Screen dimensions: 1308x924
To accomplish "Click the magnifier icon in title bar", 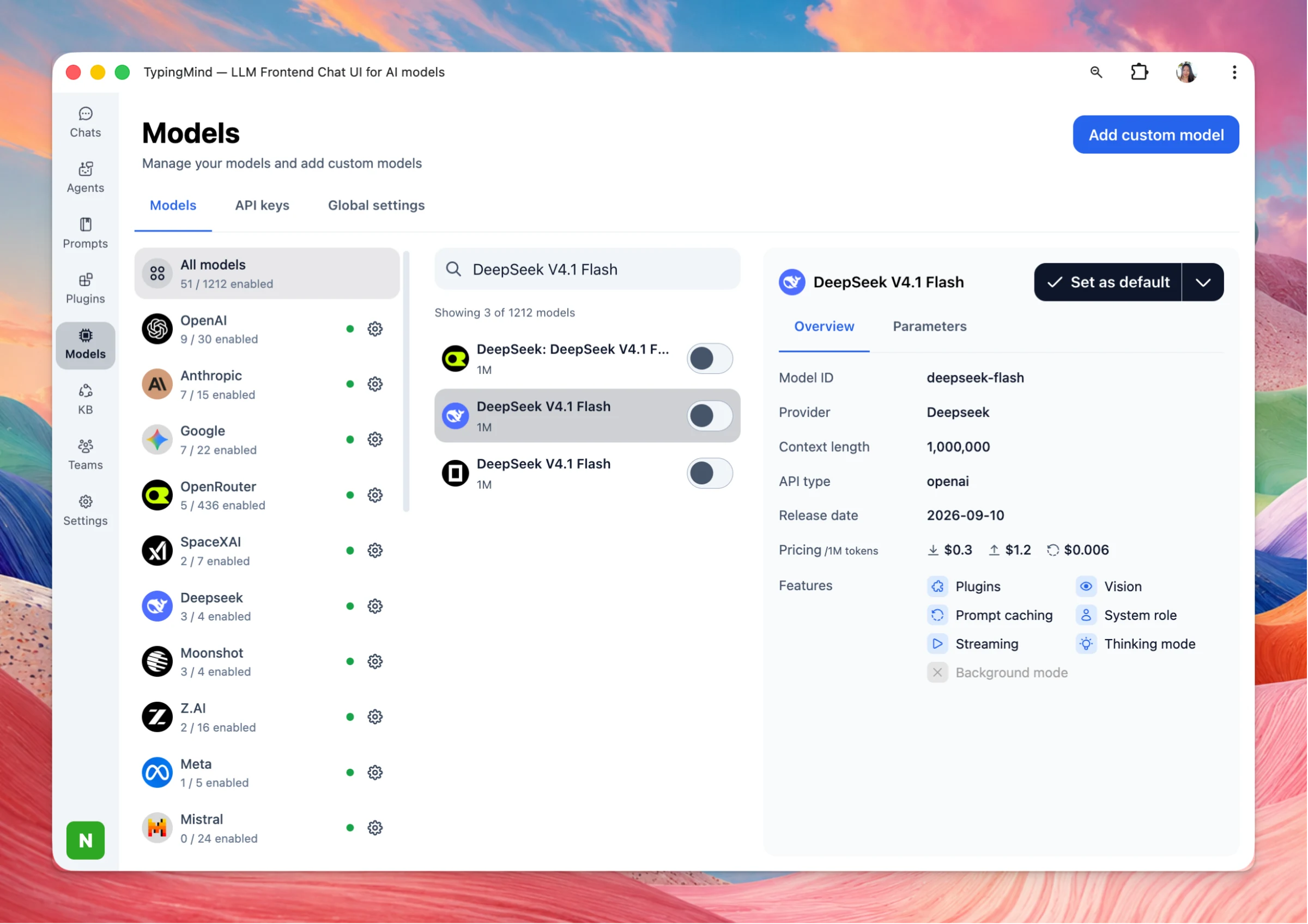I will click(x=1096, y=72).
